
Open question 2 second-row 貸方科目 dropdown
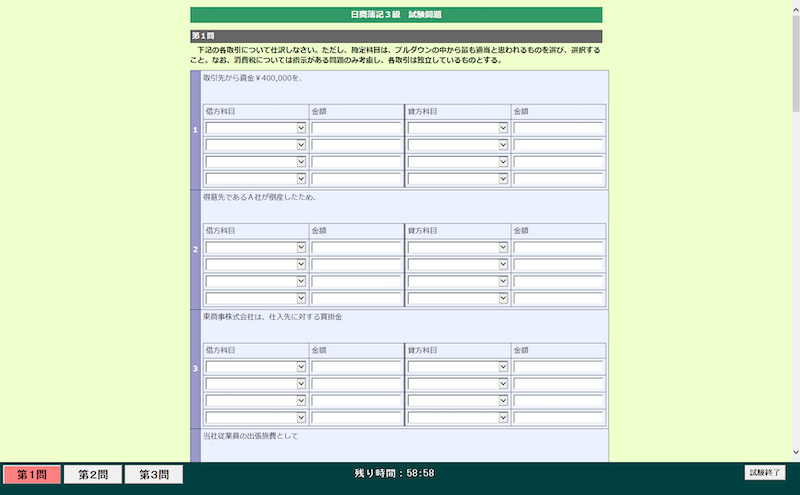458,264
